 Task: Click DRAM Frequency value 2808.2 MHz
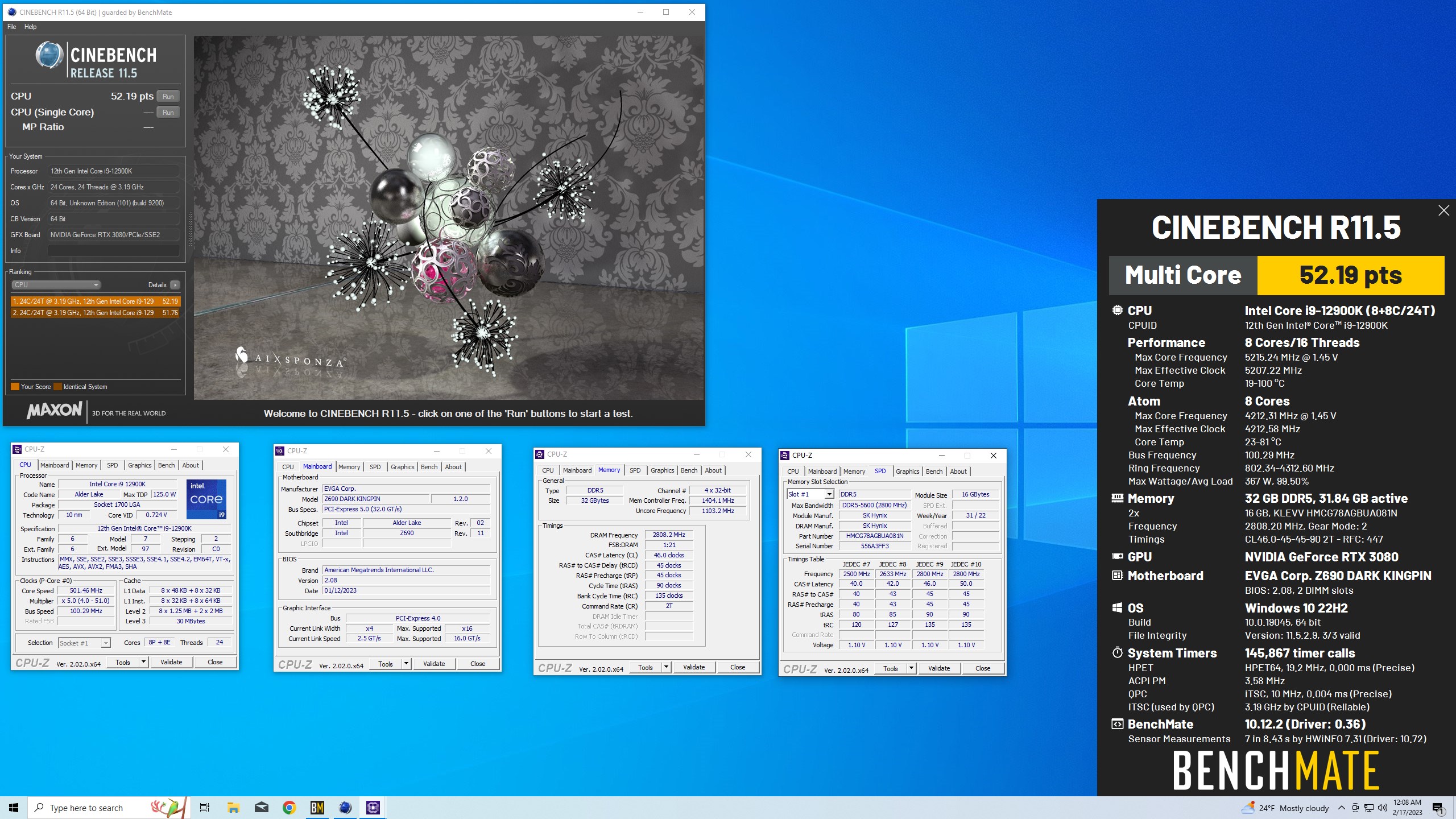pos(669,535)
